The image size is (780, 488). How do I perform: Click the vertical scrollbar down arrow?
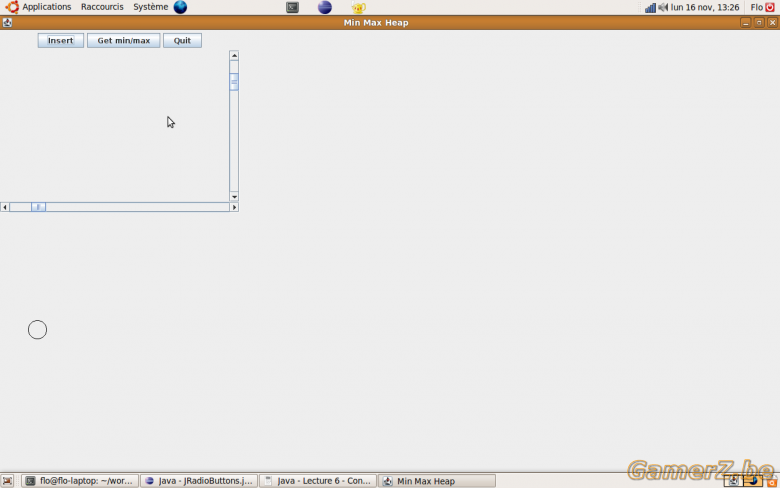pyautogui.click(x=234, y=197)
